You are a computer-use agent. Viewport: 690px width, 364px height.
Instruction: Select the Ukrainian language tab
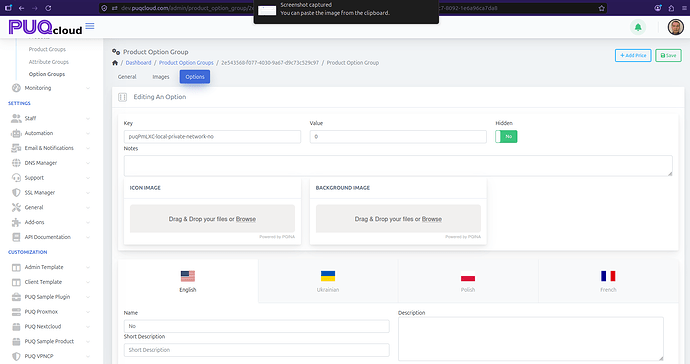tap(328, 281)
